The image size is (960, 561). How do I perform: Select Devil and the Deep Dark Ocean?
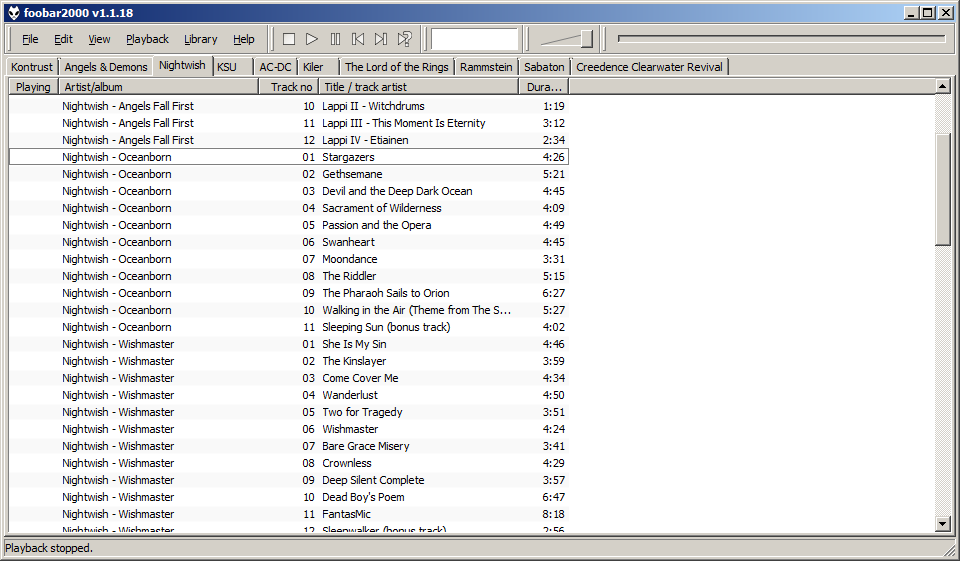[x=289, y=191]
